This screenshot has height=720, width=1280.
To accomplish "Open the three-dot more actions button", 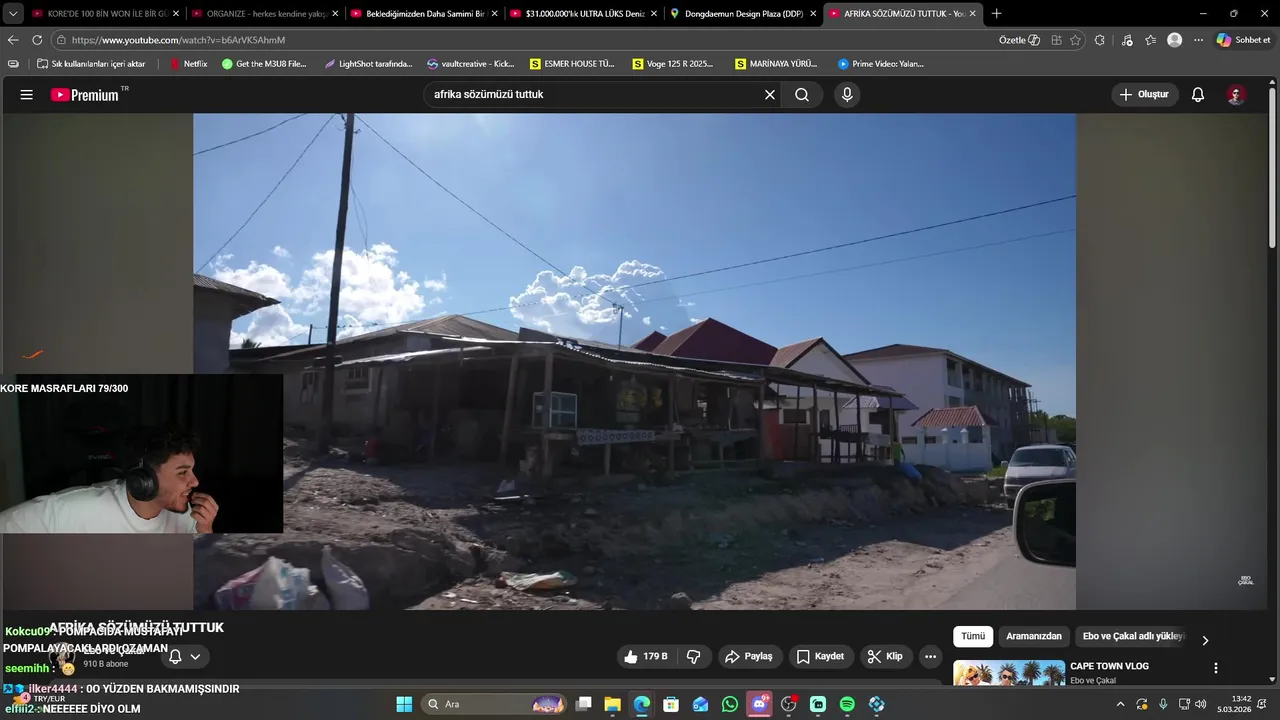I will (x=931, y=657).
